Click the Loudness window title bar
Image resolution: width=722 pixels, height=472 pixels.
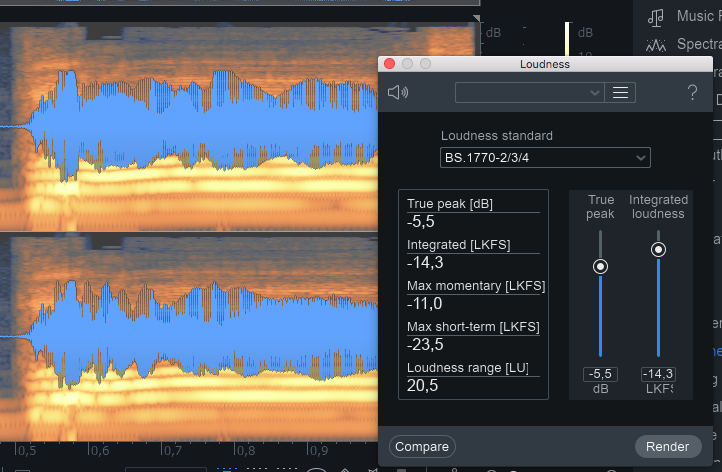[x=545, y=64]
